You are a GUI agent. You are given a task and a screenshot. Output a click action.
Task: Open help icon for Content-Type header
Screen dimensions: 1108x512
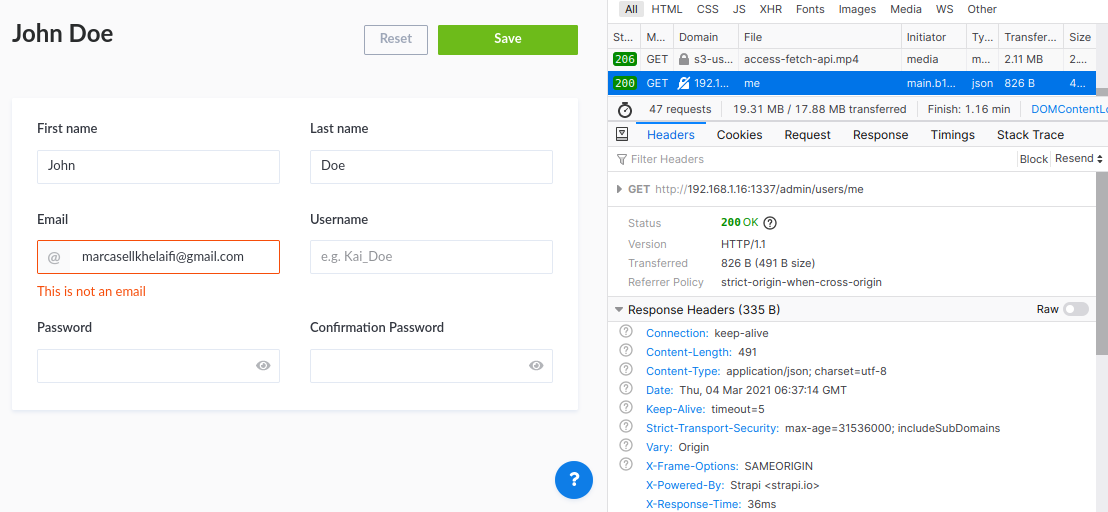625,370
